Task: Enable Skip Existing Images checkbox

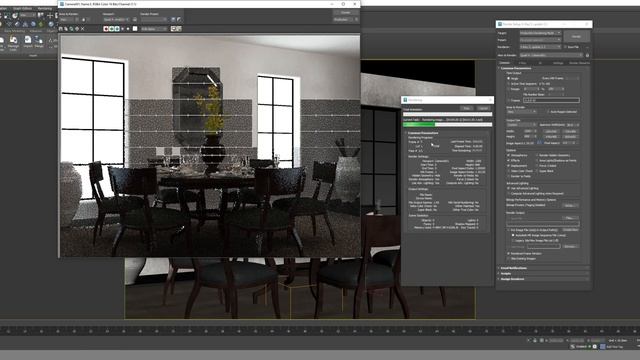Action: [508, 259]
